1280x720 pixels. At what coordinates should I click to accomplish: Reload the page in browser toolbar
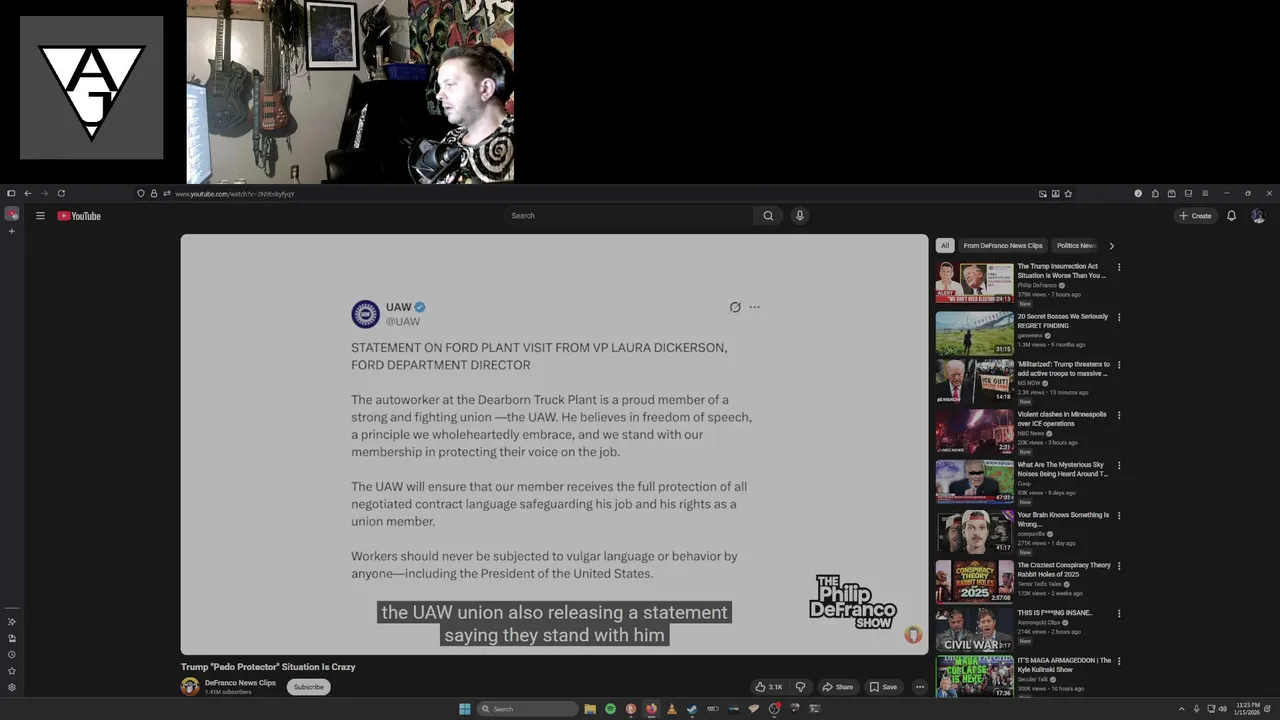(61, 193)
